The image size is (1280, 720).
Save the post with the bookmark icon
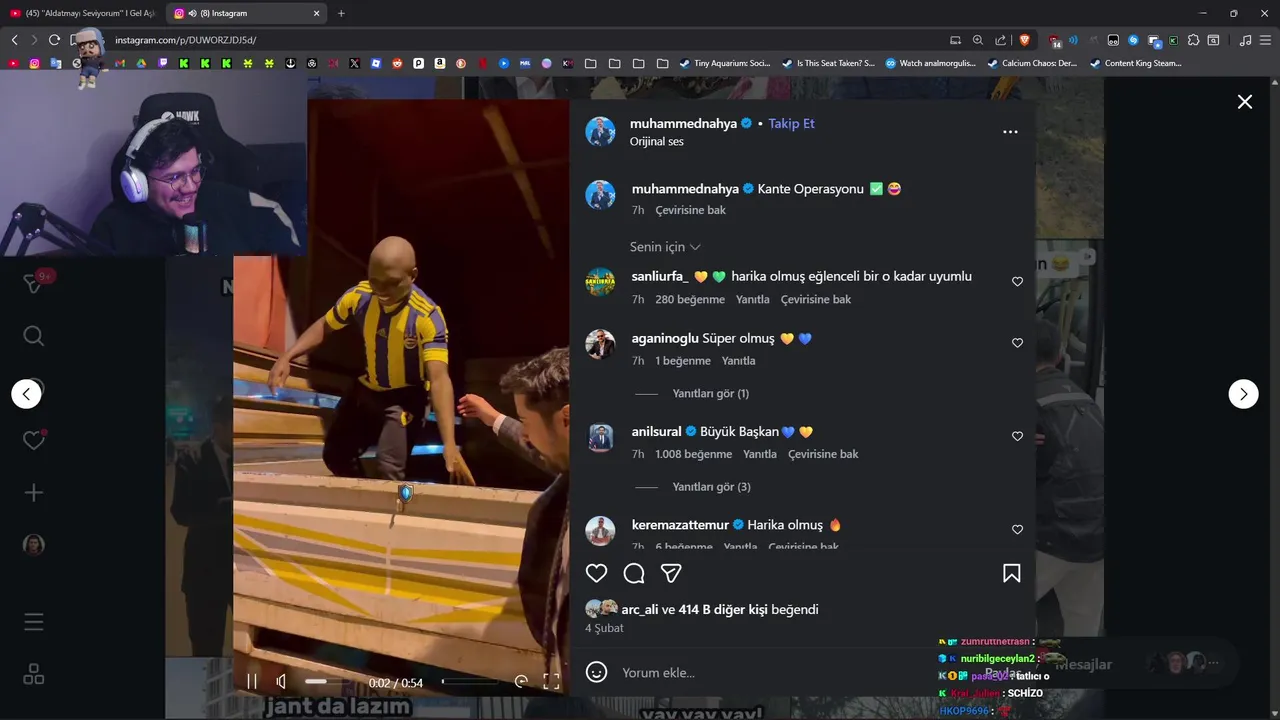[x=1012, y=573]
